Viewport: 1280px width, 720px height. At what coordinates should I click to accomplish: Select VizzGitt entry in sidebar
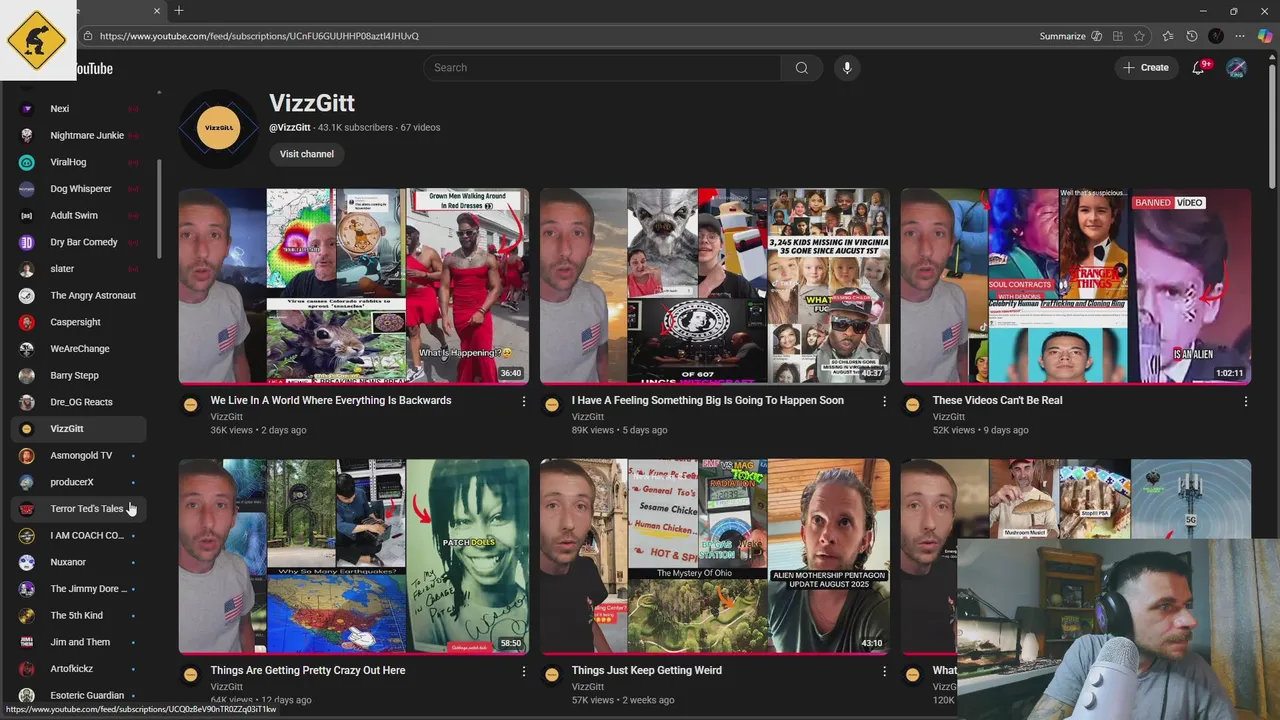point(78,429)
